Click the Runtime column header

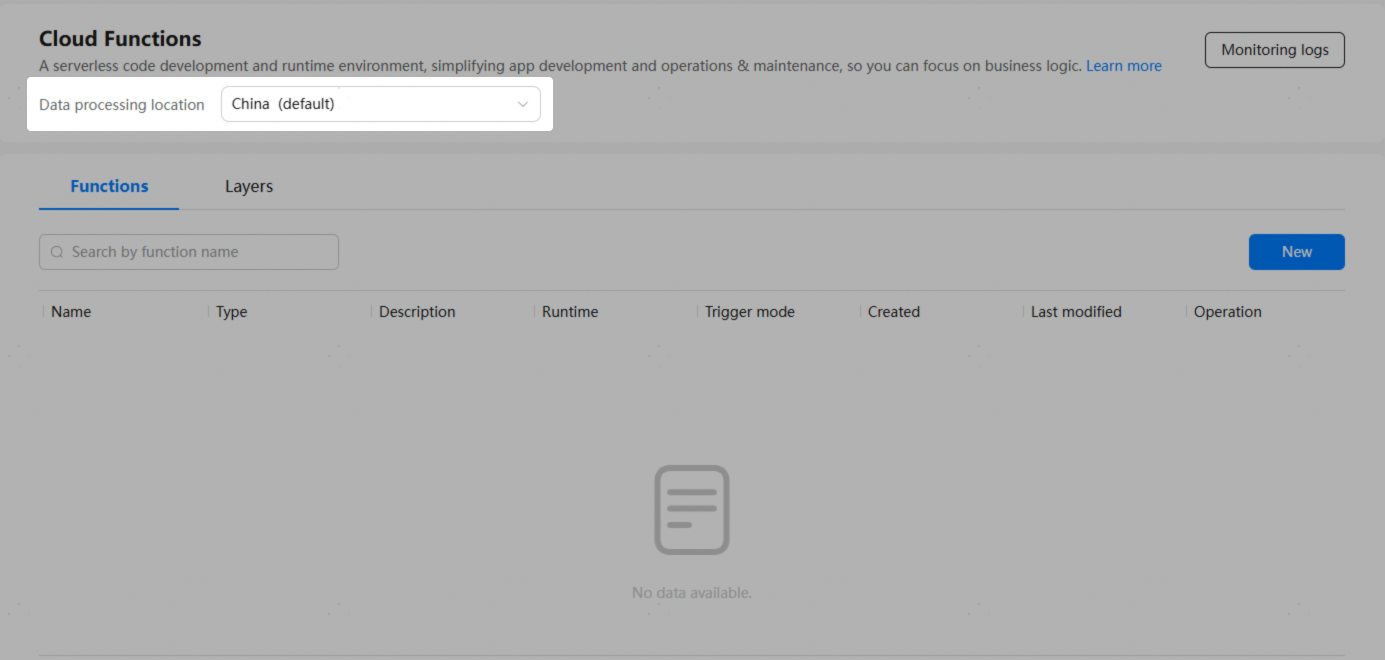[x=570, y=312]
